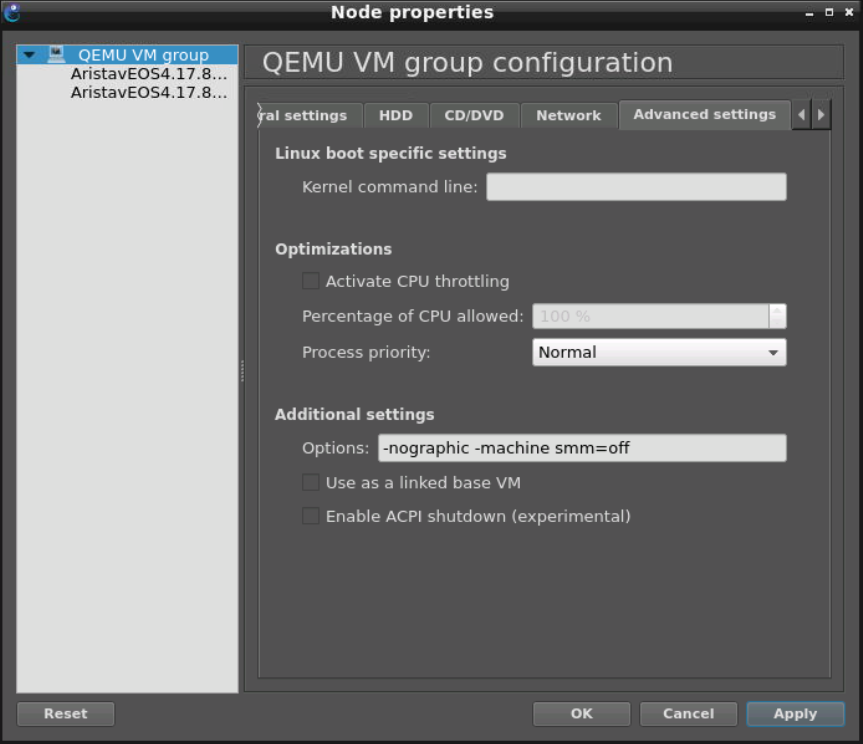Viewport: 863px width, 744px height.
Task: Click the OK button
Action: (581, 714)
